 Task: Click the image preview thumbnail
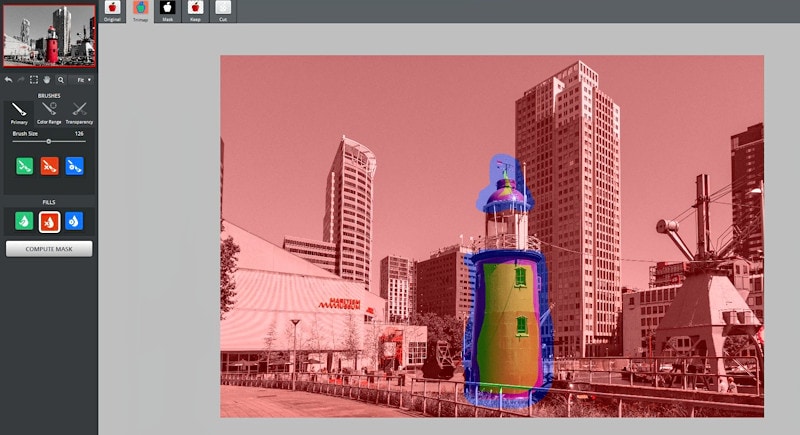pyautogui.click(x=49, y=35)
